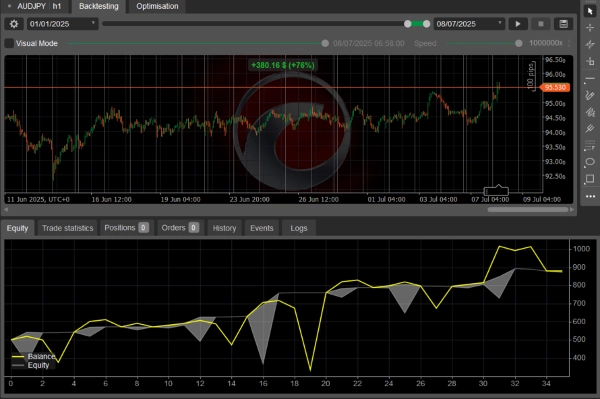The width and height of the screenshot is (600, 399).
Task: Start the backtest with play button
Action: click(518, 24)
